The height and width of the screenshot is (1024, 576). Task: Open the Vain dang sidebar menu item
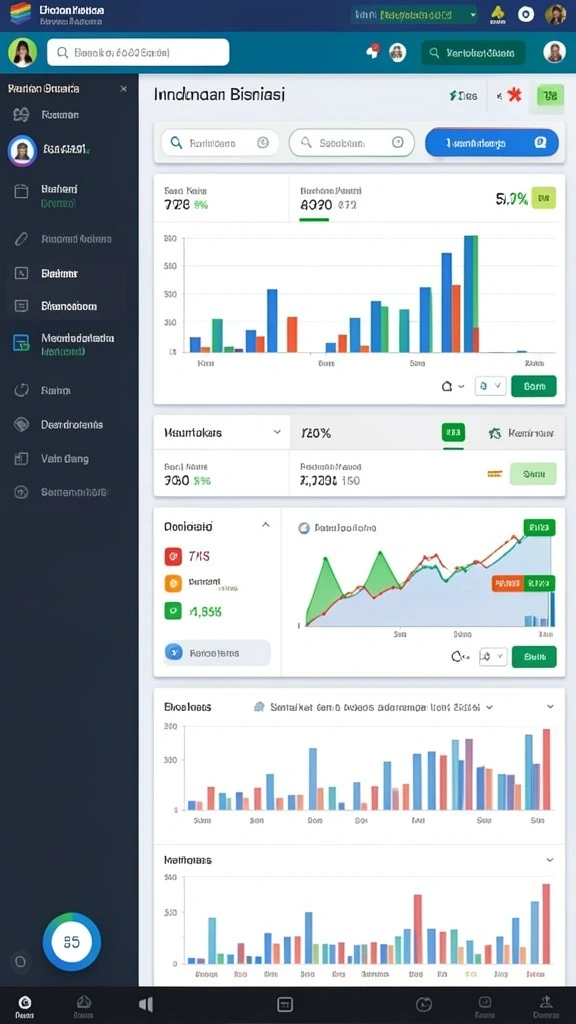pos(65,458)
